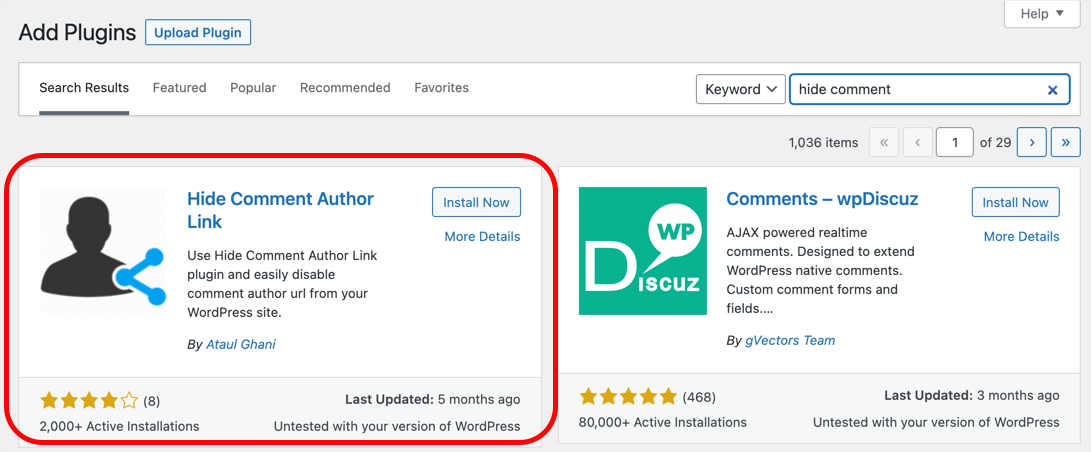Click the gVectors Team author link
This screenshot has width=1091, height=452.
790,340
